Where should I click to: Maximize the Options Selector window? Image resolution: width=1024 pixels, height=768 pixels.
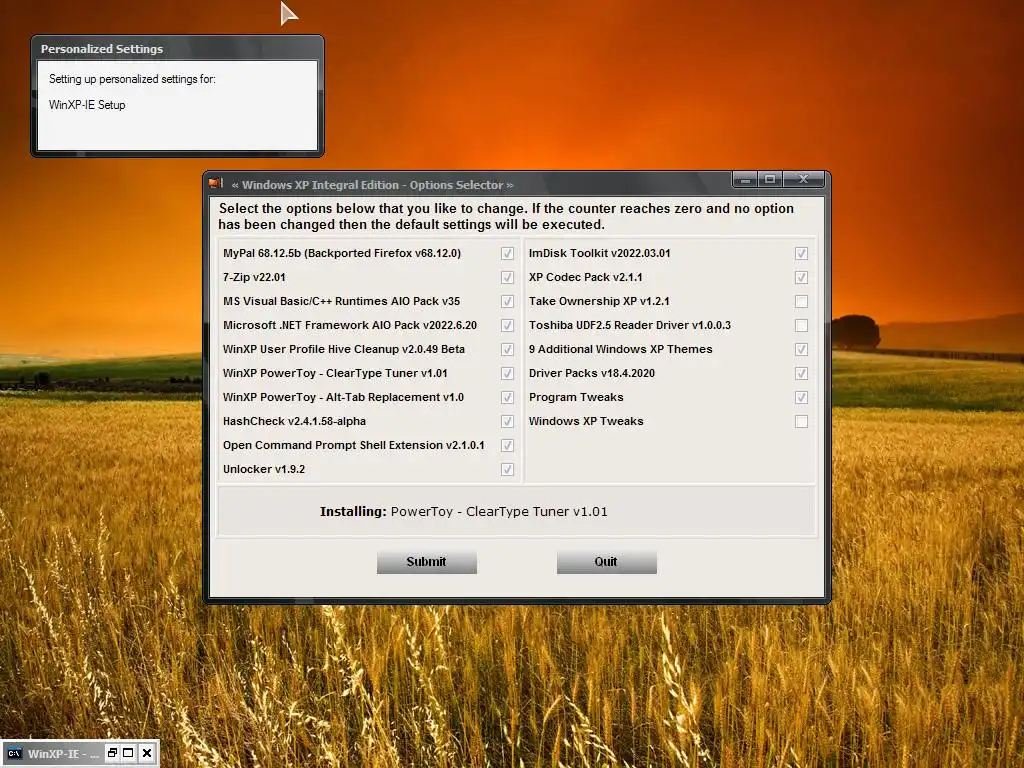point(770,179)
